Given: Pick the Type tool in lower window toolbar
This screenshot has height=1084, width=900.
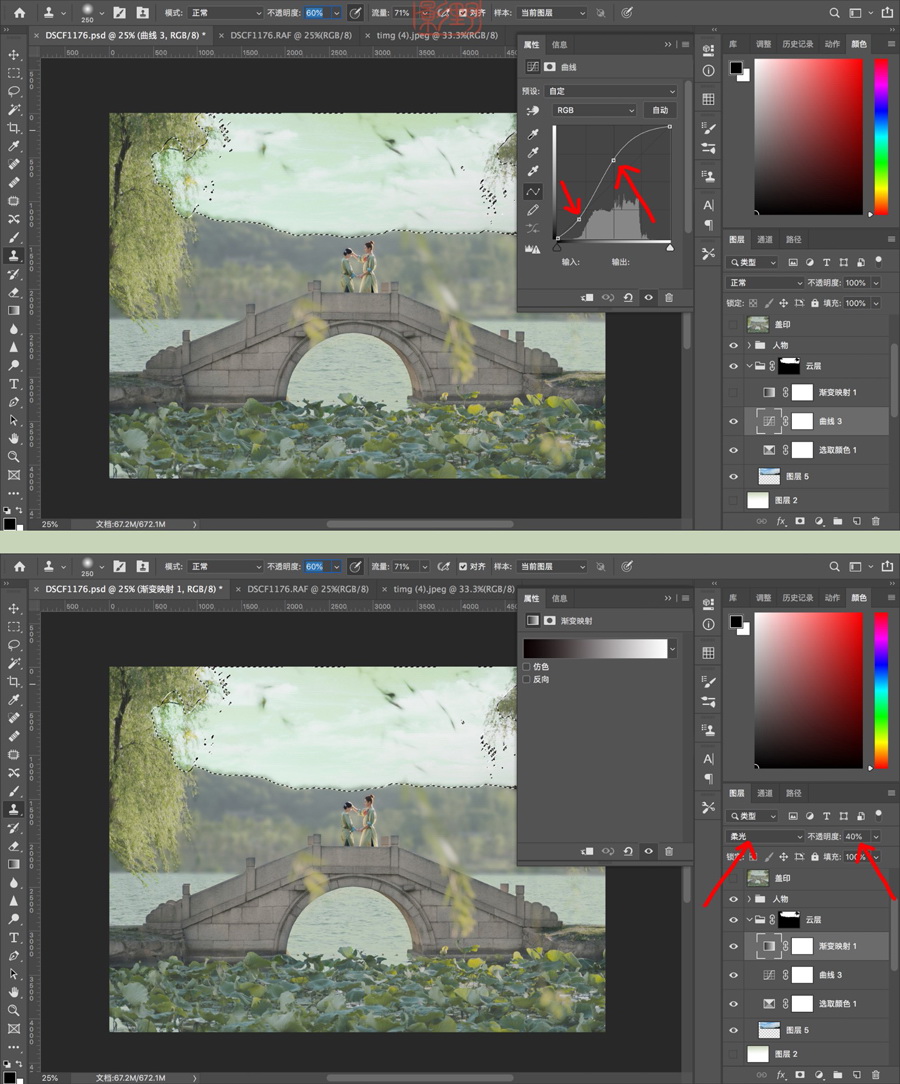Looking at the screenshot, I should coord(14,937).
